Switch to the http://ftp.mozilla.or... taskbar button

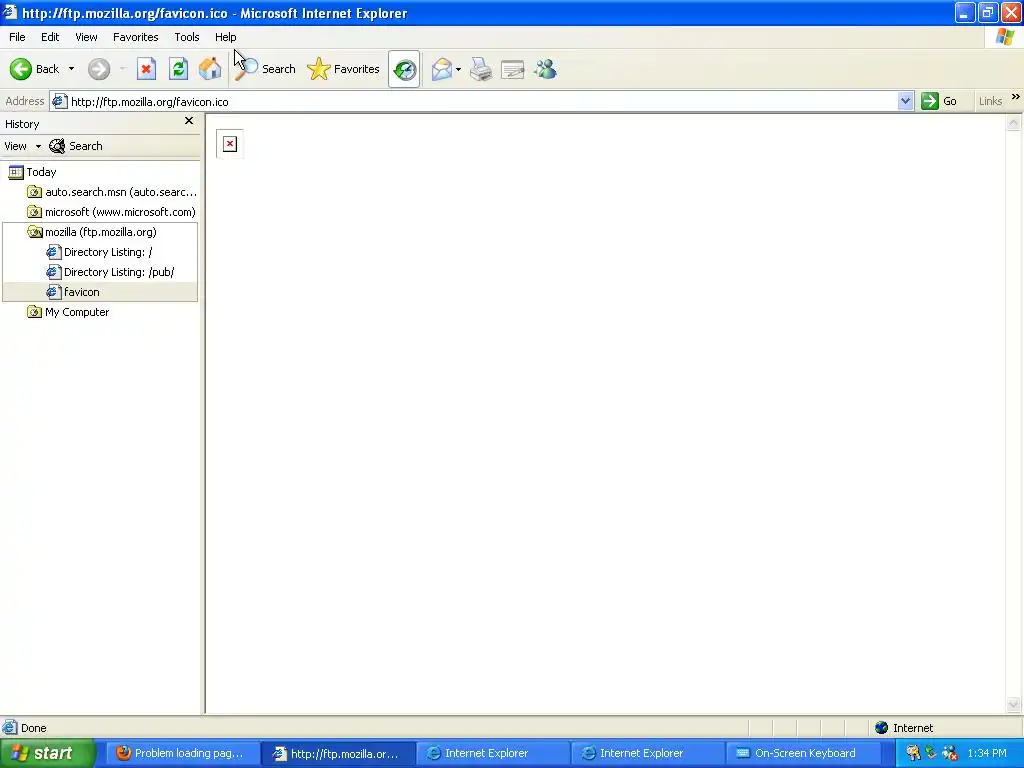(x=338, y=754)
